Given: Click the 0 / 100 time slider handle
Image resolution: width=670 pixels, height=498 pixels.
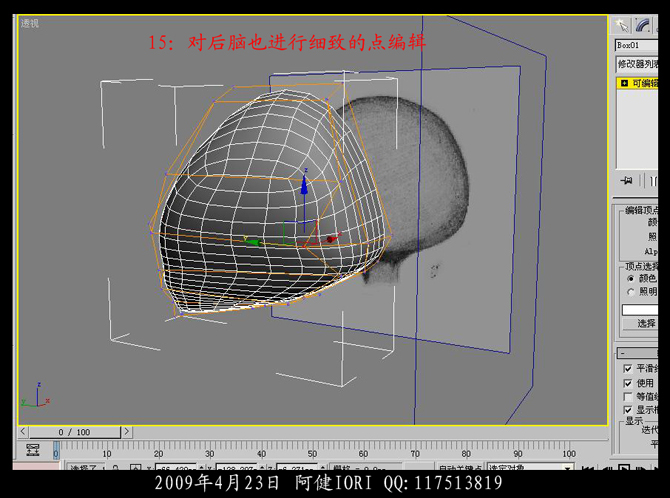Looking at the screenshot, I should tap(74, 432).
